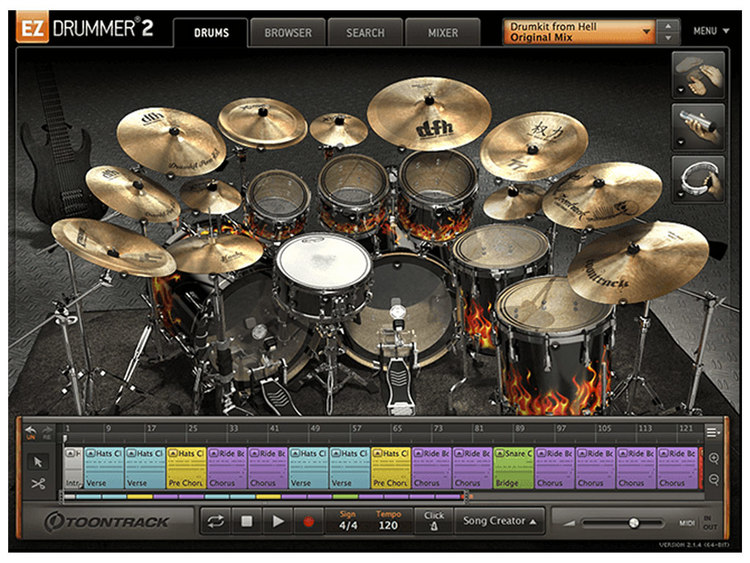Click bar 89 on the timeline ruler

[x=520, y=429]
